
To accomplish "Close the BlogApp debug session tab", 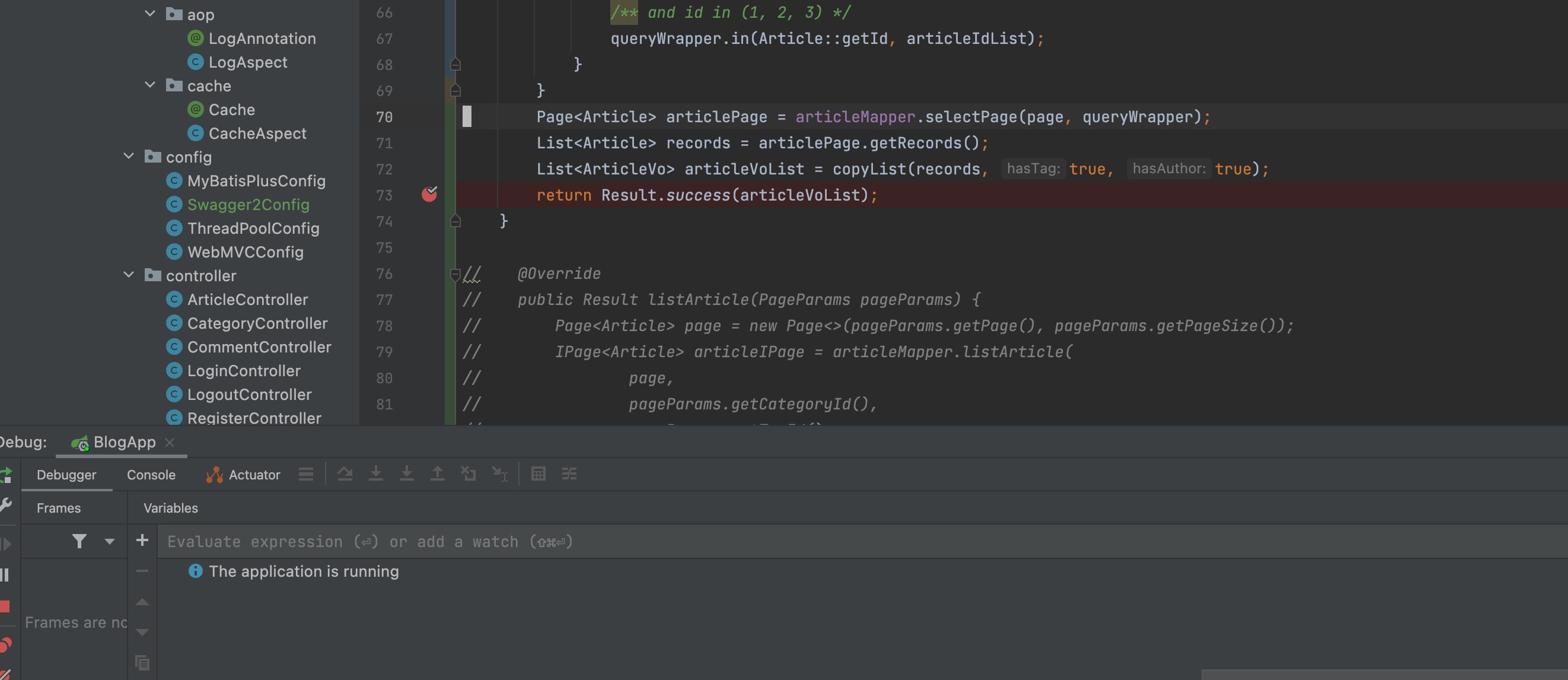I will tap(170, 443).
